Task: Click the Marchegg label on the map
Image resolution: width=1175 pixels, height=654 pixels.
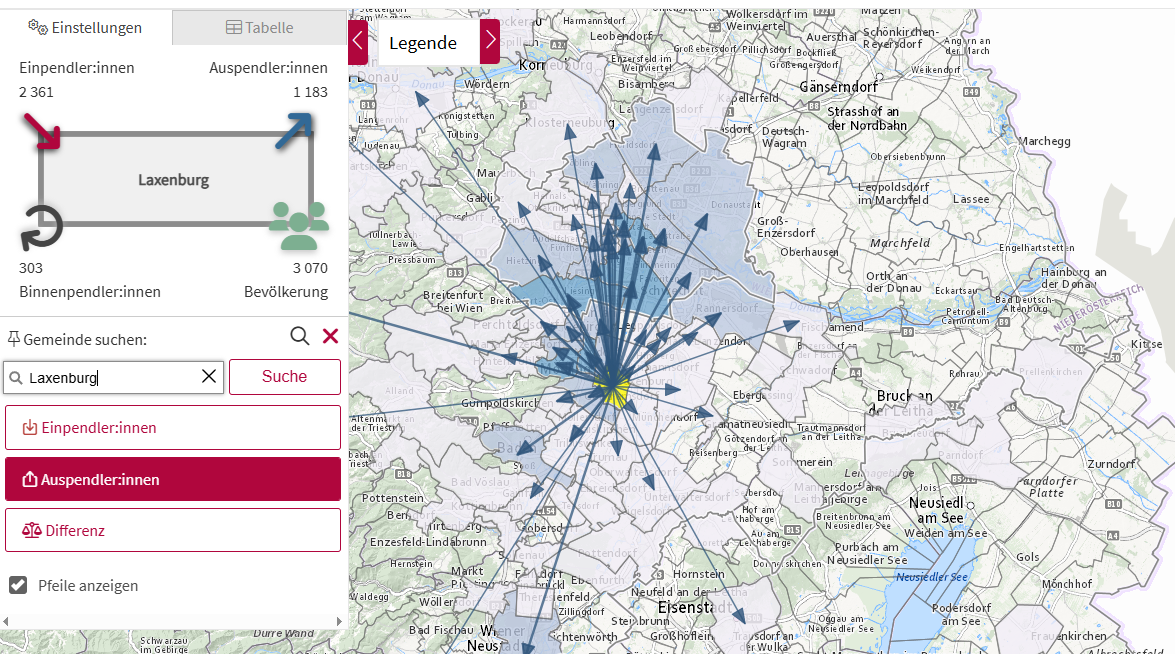Action: [x=1044, y=142]
